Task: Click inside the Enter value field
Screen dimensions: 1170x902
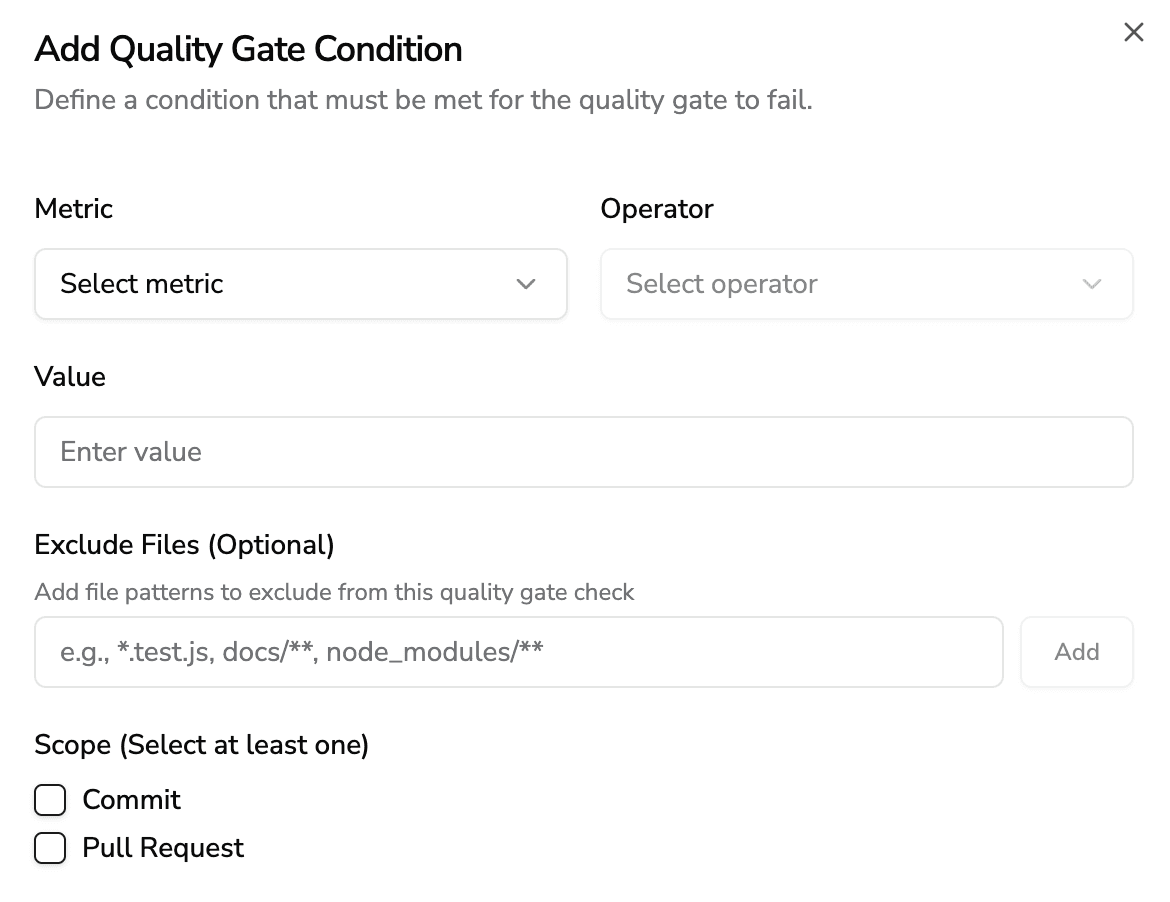Action: tap(584, 452)
